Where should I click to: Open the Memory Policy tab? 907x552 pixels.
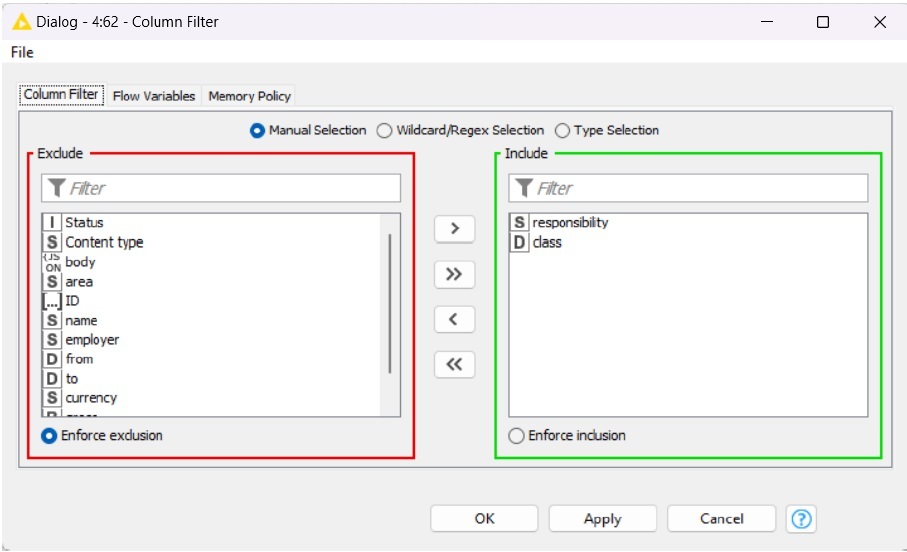click(x=249, y=96)
